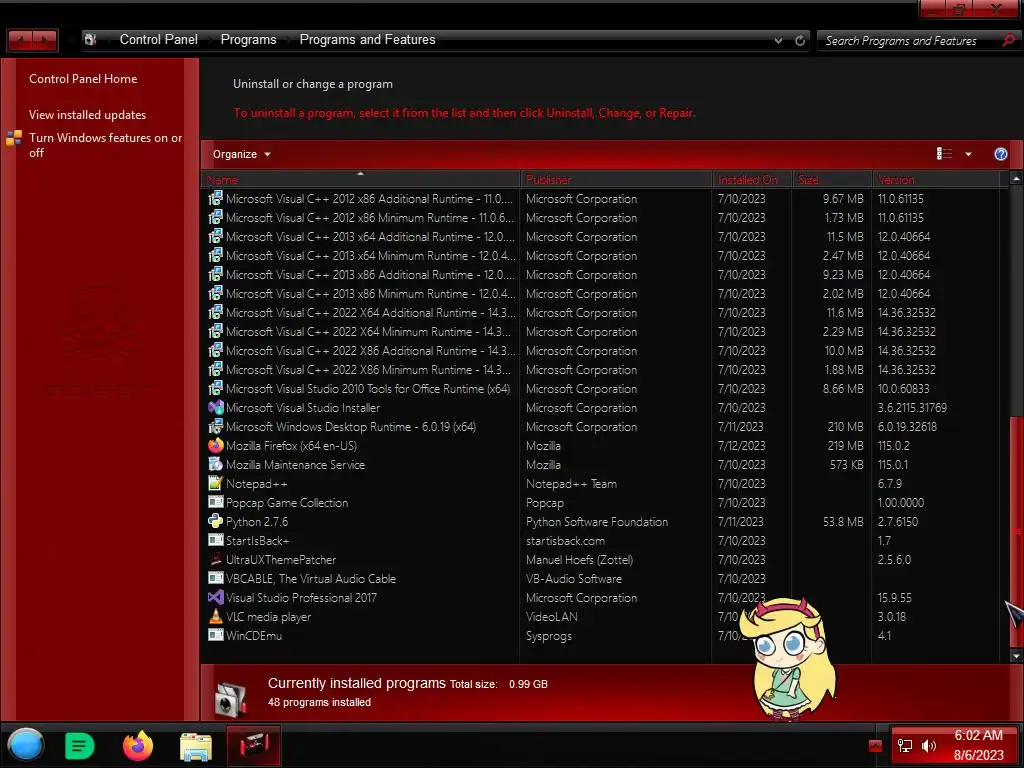The image size is (1024, 768).
Task: Click the 3.6.2115.31769 version cell
Action: [x=912, y=408]
